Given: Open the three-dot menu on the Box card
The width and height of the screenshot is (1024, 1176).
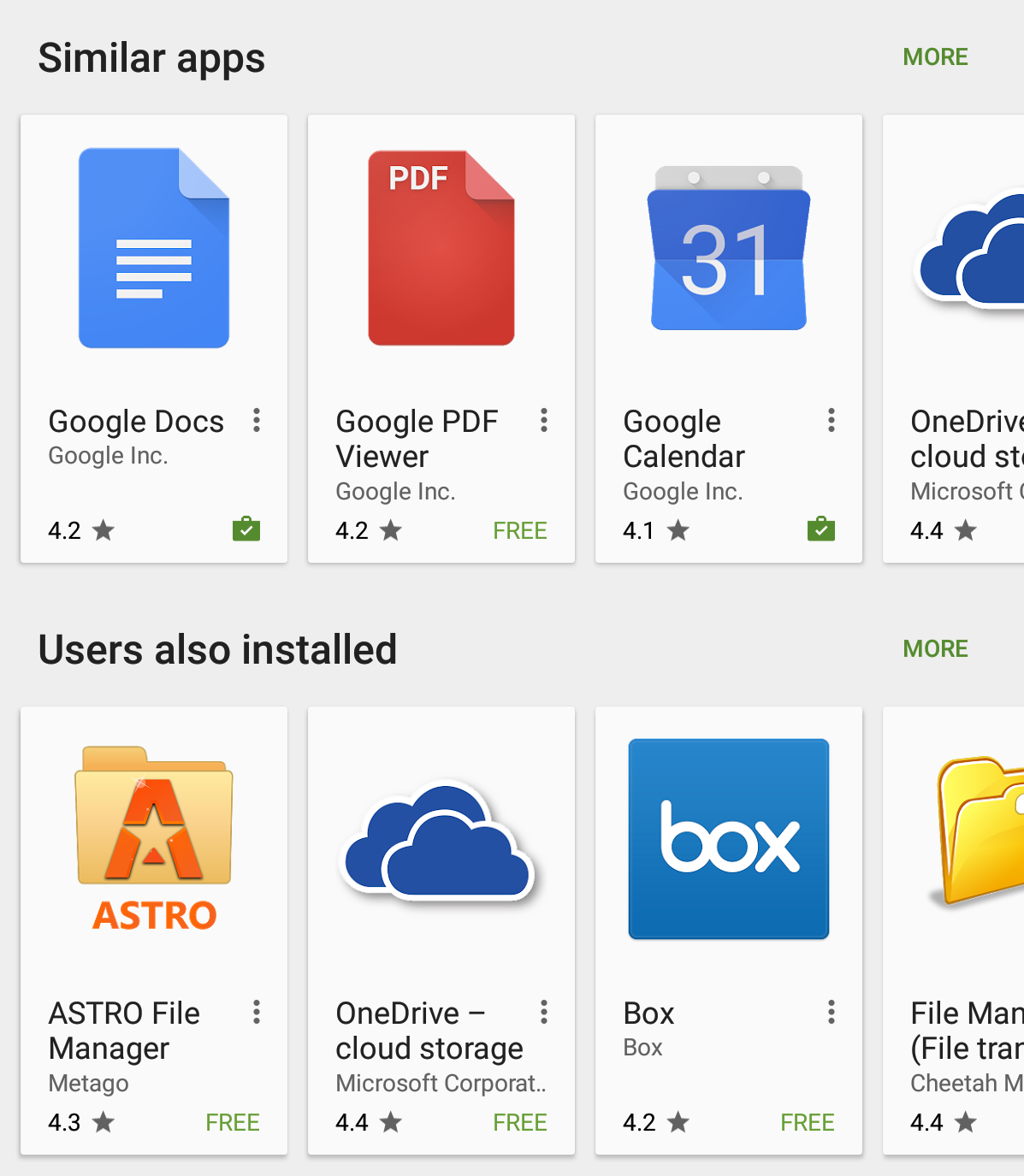Looking at the screenshot, I should (832, 1012).
